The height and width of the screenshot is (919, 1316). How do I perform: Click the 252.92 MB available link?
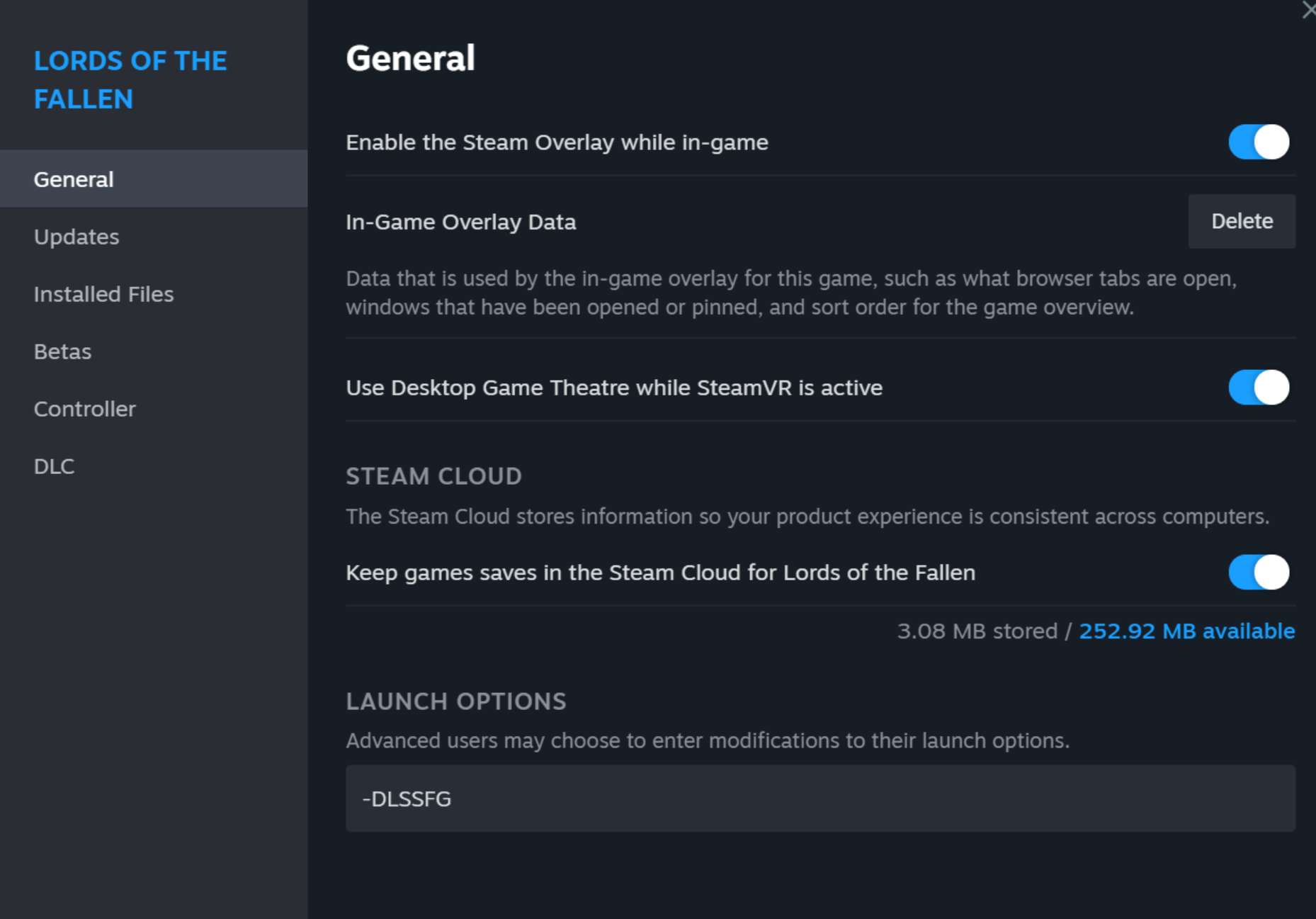click(x=1186, y=631)
